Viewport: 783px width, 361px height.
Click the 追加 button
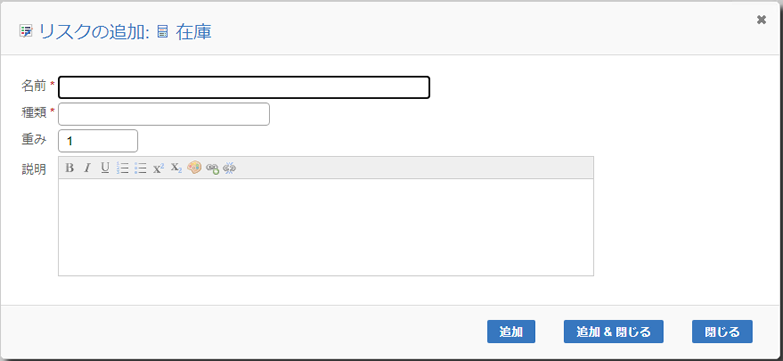click(x=511, y=332)
